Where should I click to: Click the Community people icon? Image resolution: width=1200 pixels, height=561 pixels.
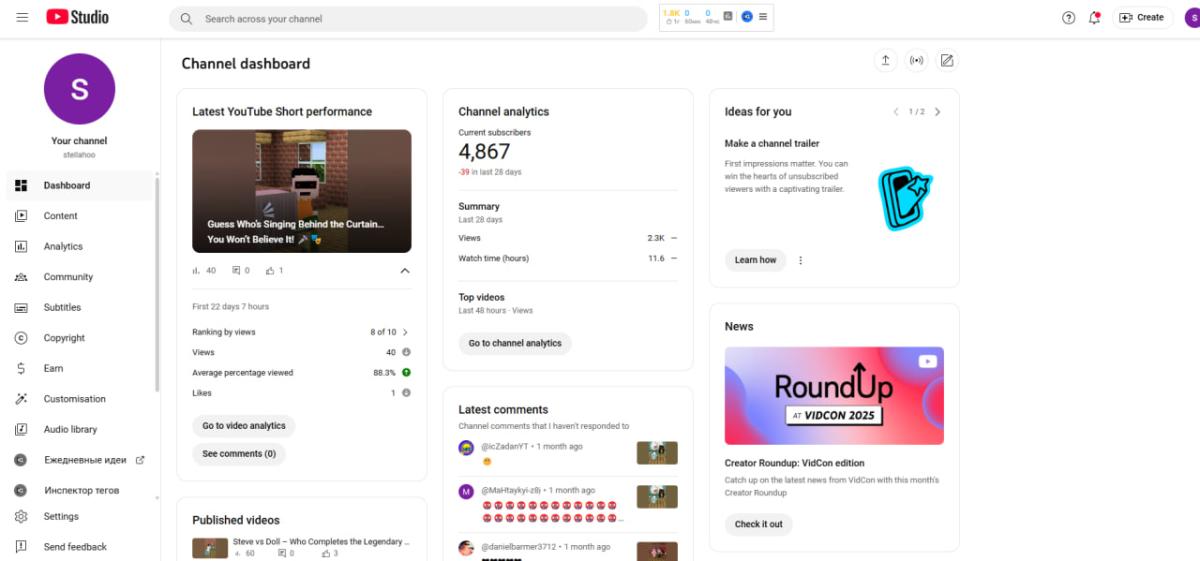(21, 277)
